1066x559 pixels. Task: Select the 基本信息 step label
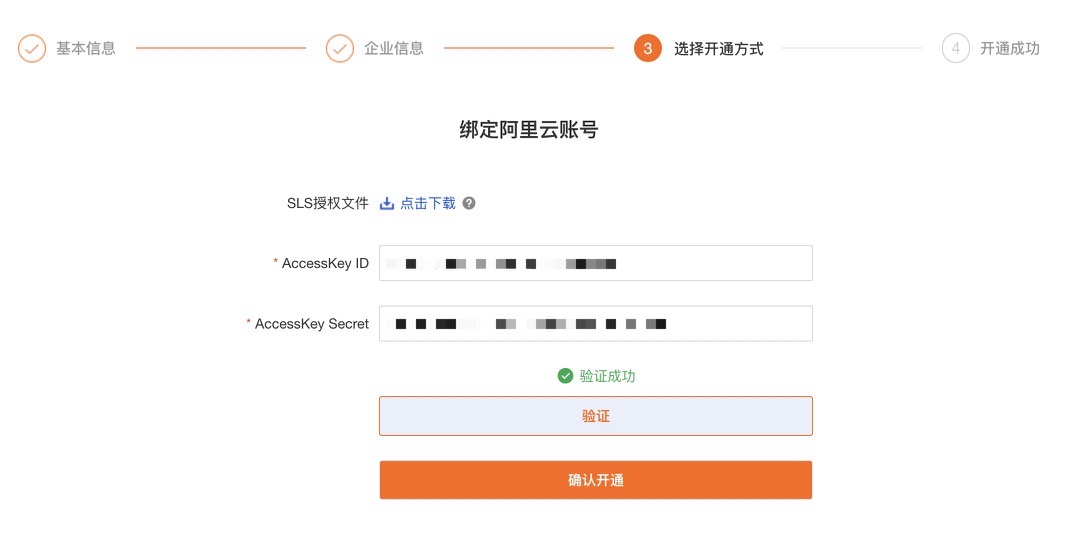(86, 48)
